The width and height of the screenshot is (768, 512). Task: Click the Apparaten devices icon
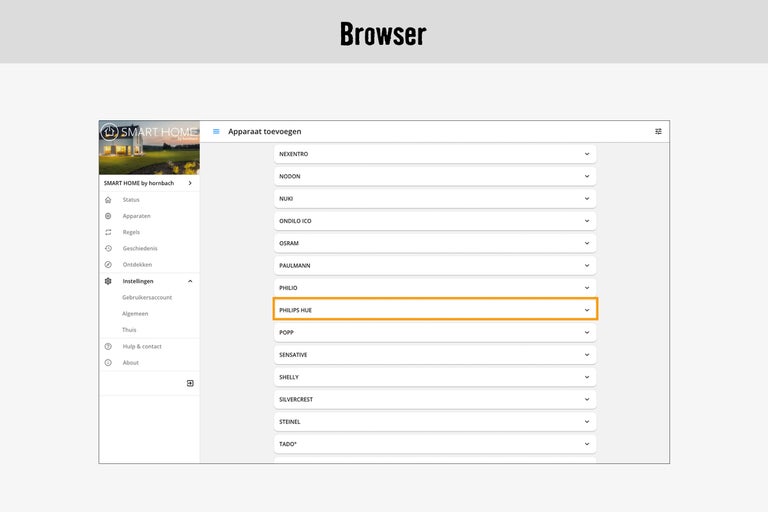pos(108,216)
